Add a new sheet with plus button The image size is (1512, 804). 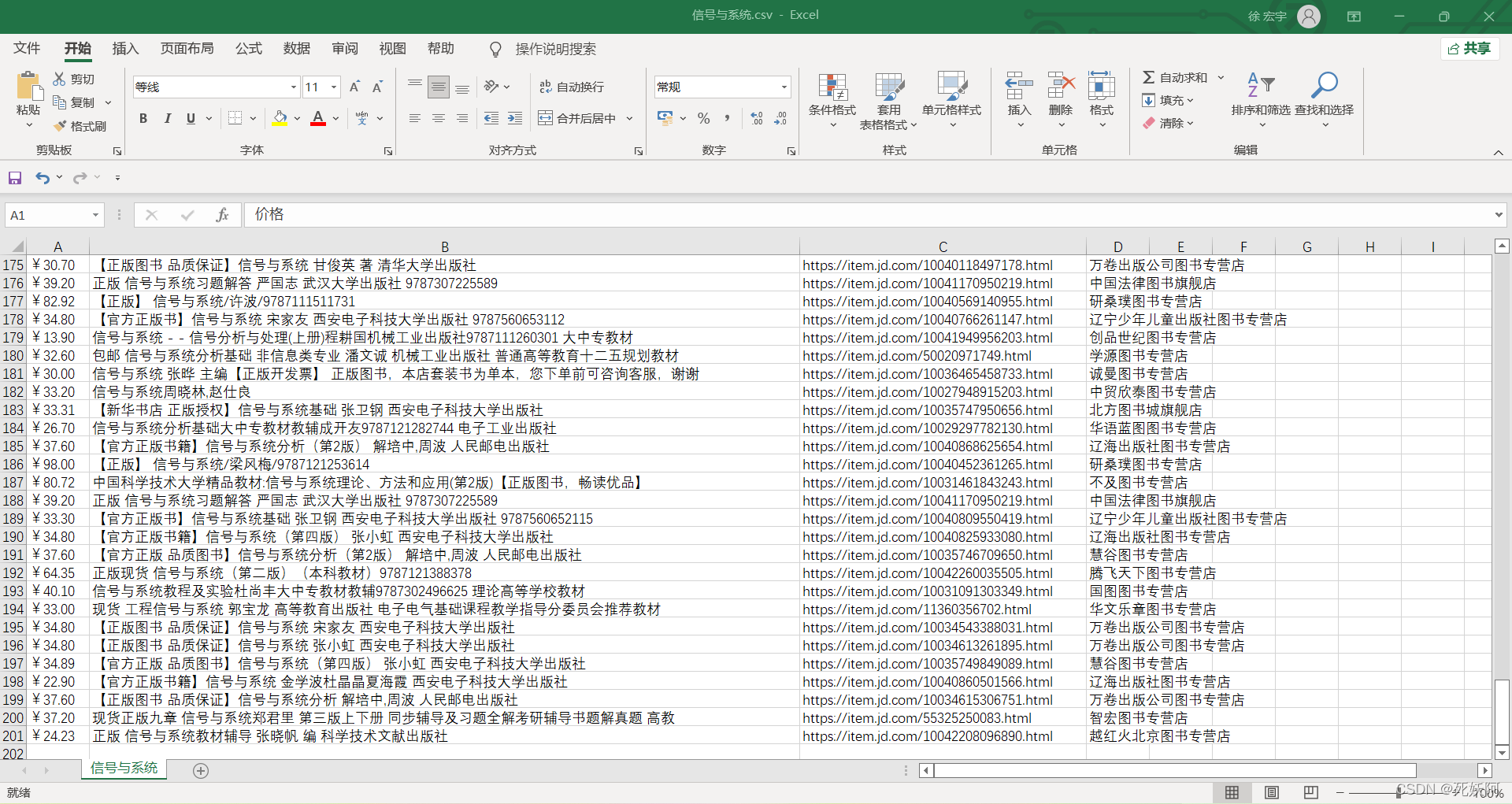[201, 770]
